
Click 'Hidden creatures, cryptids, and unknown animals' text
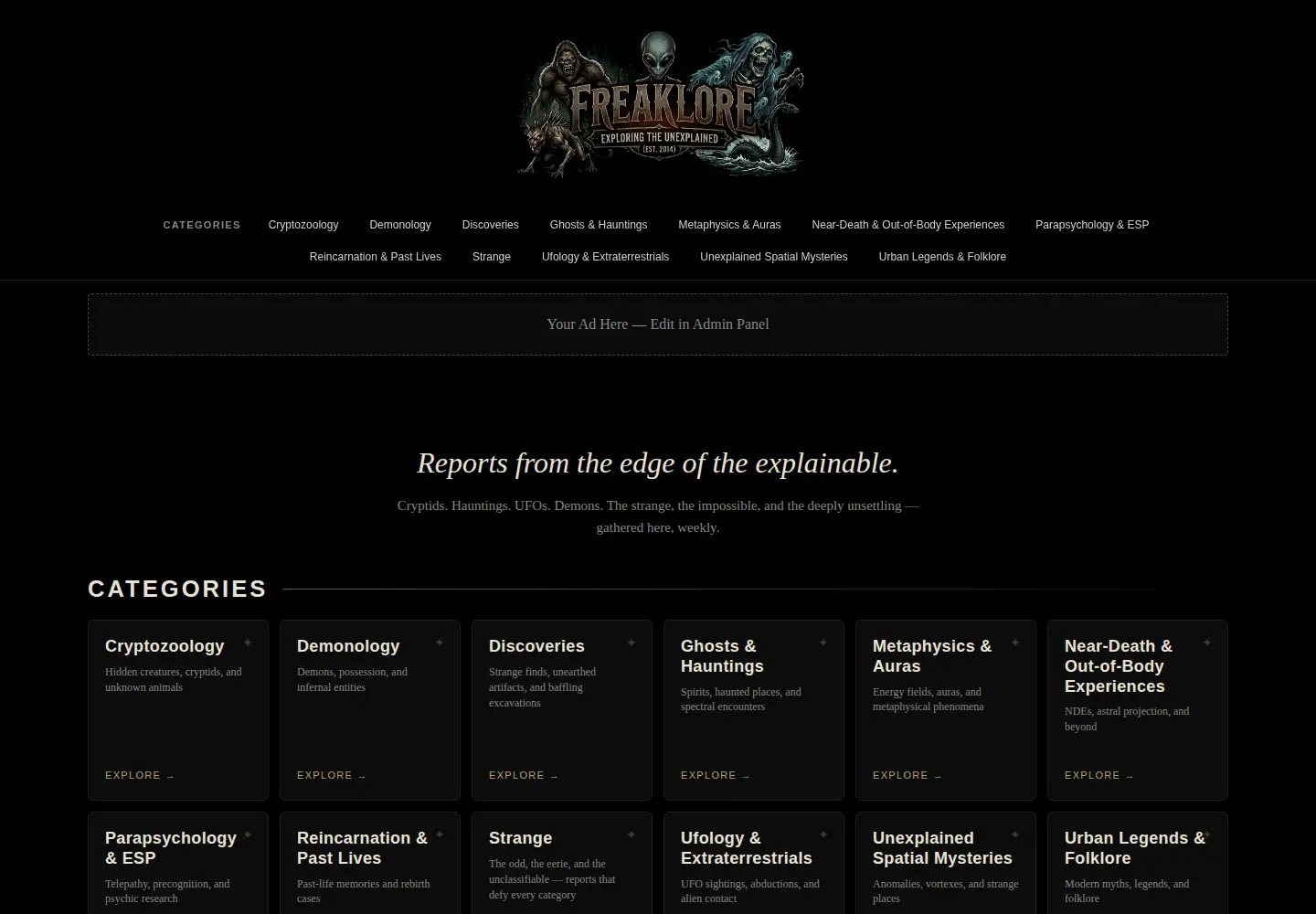click(174, 679)
